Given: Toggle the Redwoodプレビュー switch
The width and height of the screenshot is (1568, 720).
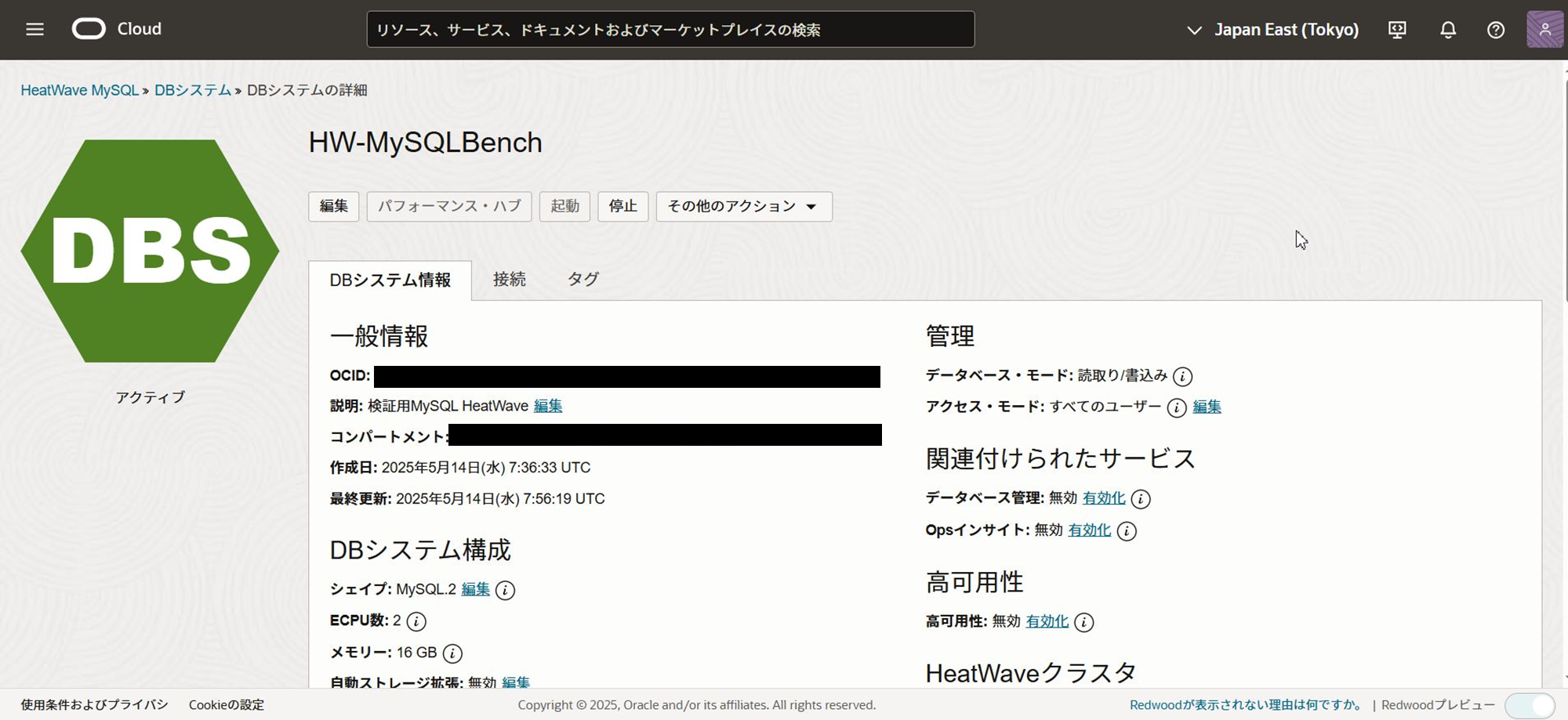Looking at the screenshot, I should [1530, 705].
